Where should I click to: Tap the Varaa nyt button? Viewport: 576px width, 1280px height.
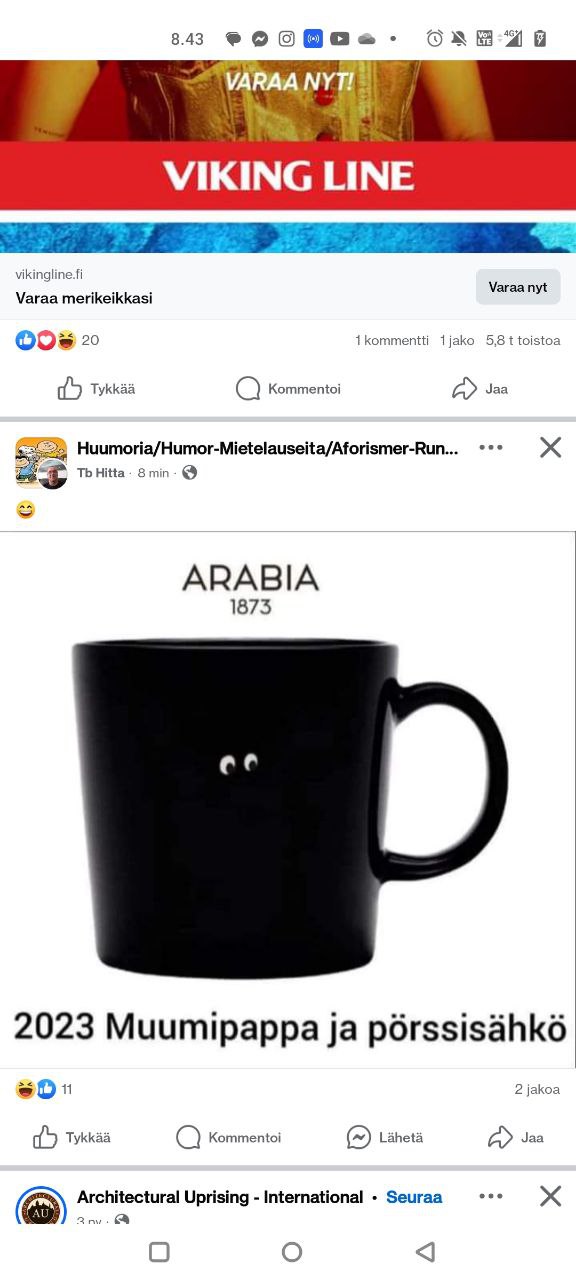518,287
